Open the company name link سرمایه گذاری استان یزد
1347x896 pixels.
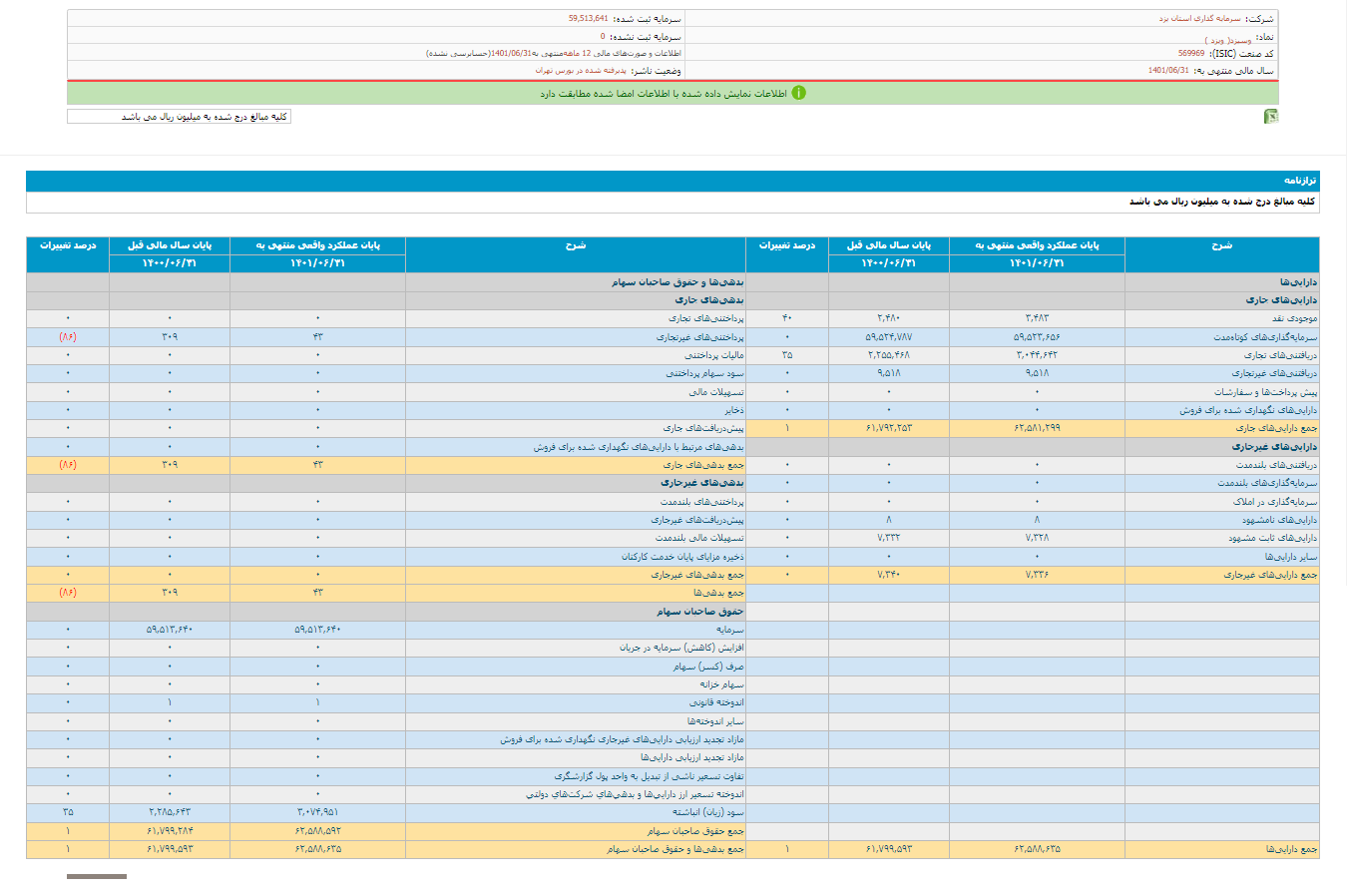pos(1199,19)
